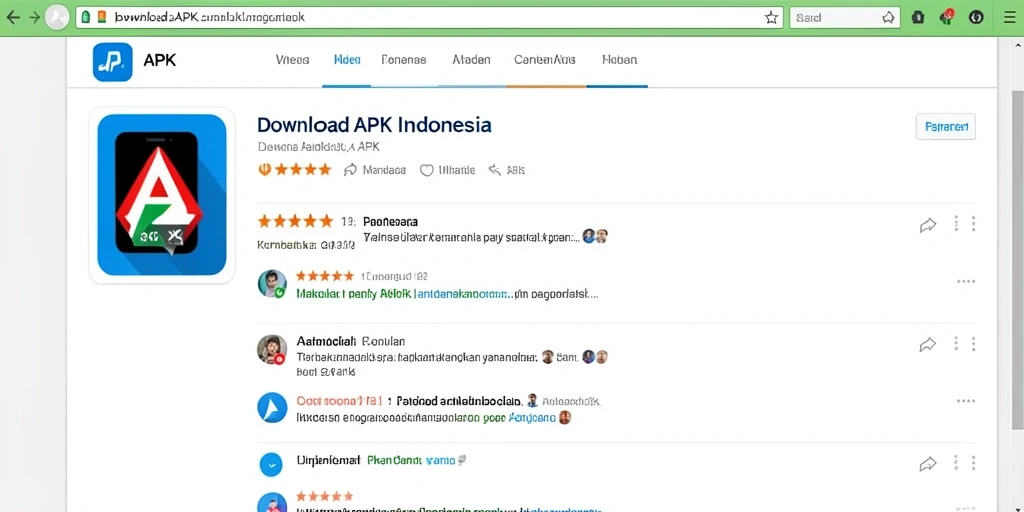The image size is (1024, 512).
Task: Click the large app icon thumbnail
Action: [162, 195]
